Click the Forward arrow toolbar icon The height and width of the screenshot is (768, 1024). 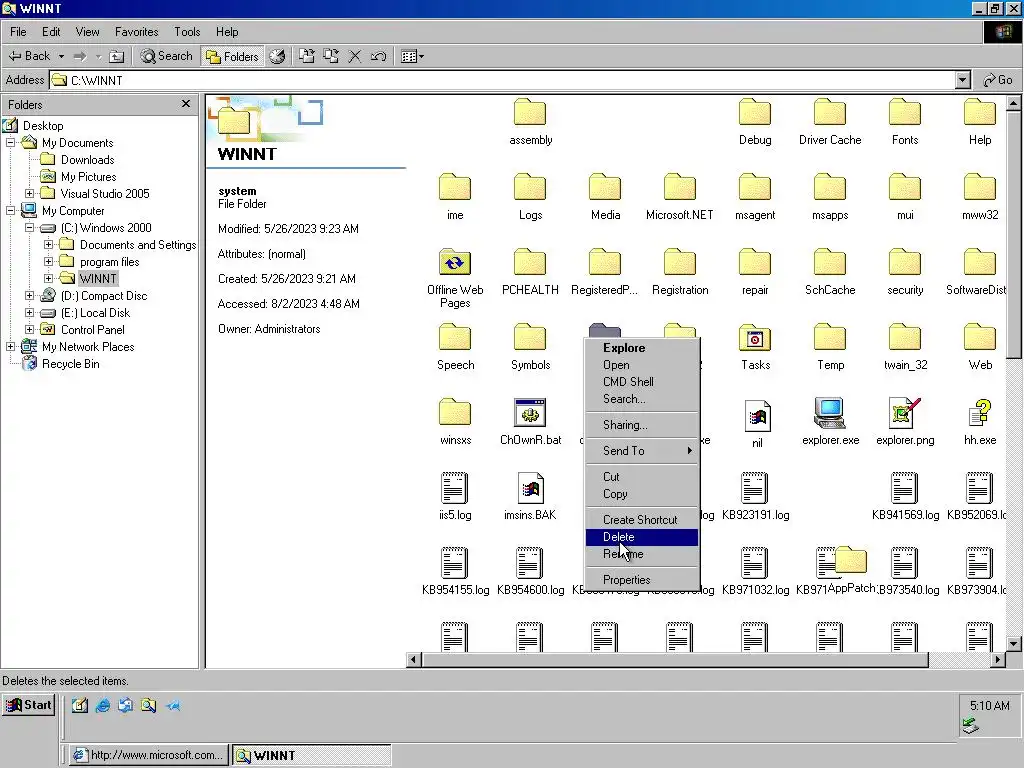(80, 57)
